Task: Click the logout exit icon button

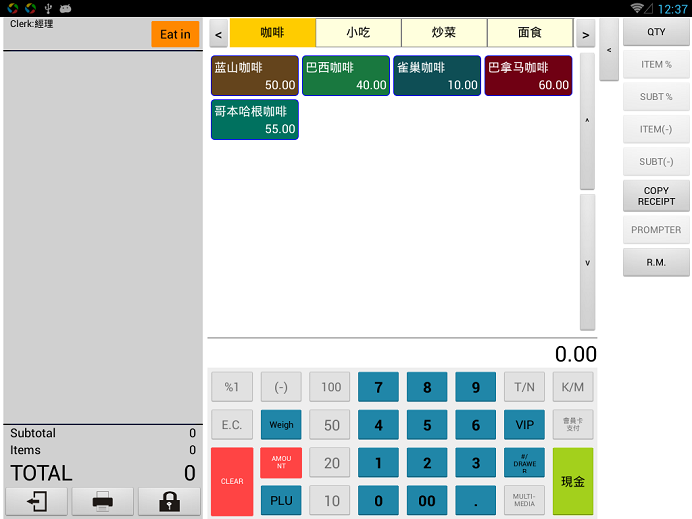Action: coord(37,502)
